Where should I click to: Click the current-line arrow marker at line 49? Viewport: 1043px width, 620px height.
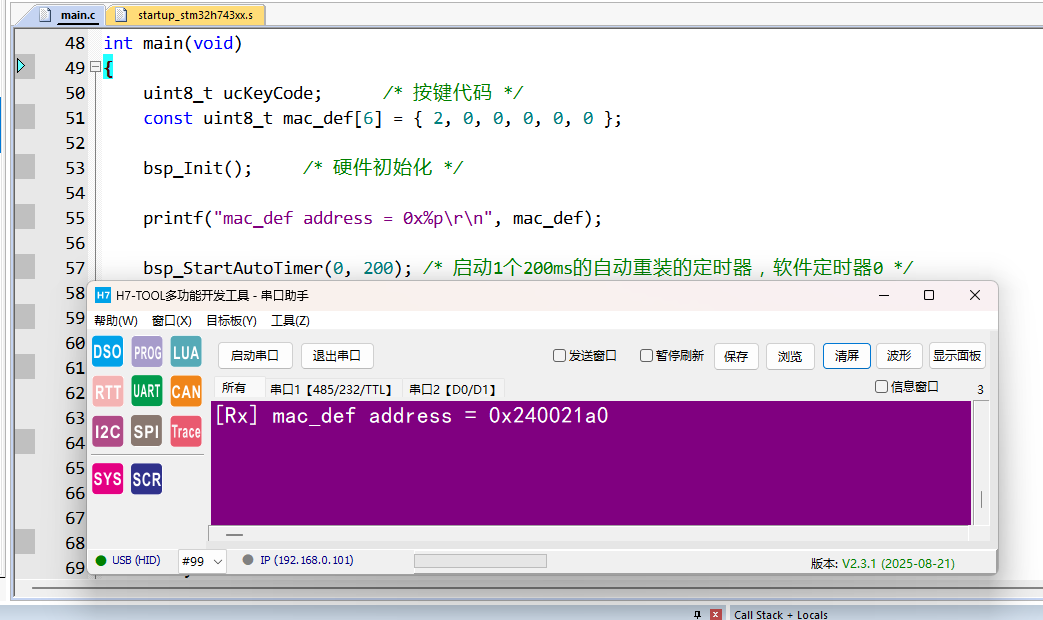coord(21,65)
